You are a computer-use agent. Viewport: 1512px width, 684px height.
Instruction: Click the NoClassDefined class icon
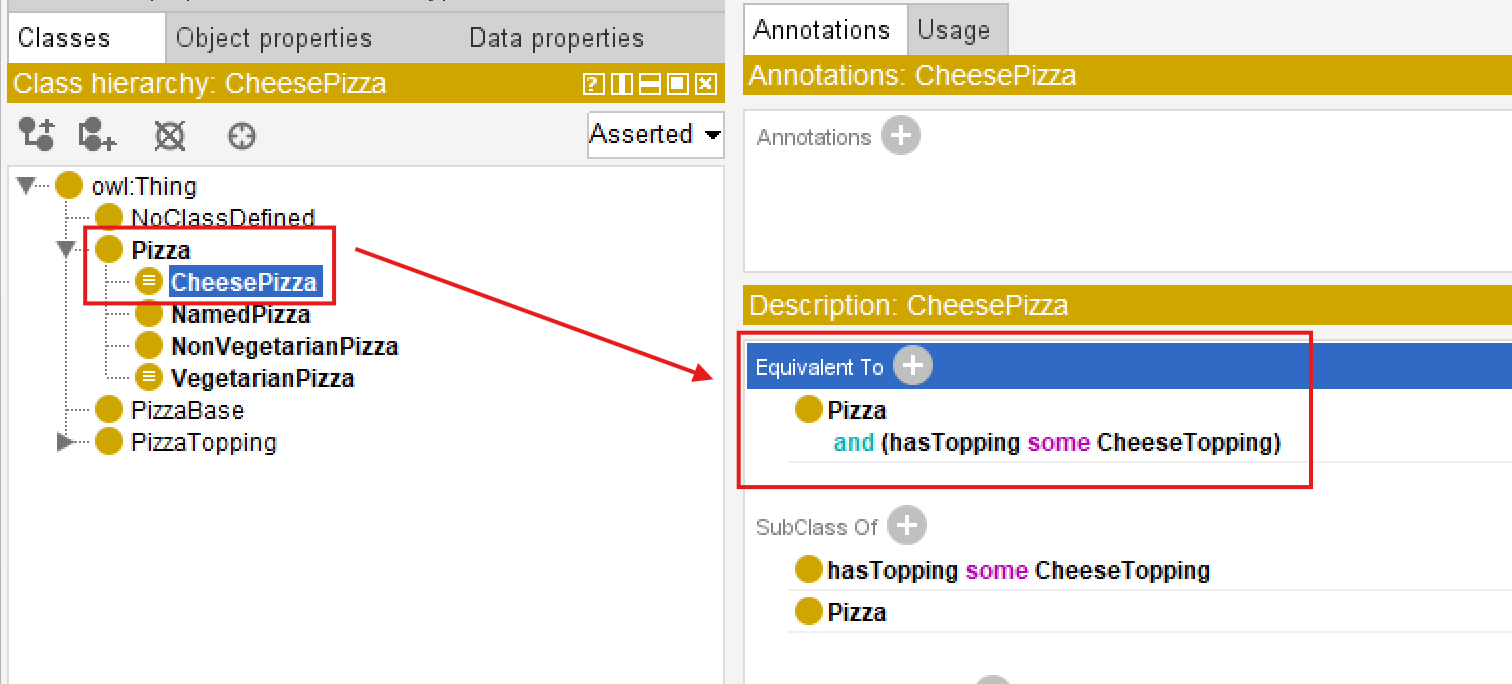click(108, 218)
